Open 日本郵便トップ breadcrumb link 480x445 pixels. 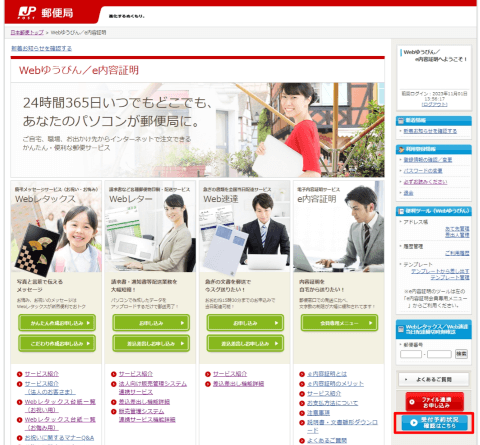coord(27,32)
